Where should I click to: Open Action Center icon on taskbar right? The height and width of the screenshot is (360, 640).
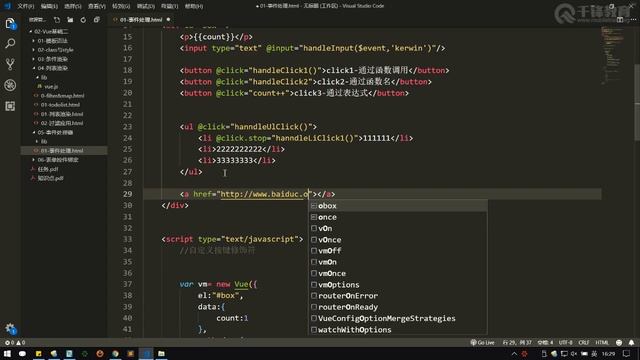pyautogui.click(x=627, y=353)
